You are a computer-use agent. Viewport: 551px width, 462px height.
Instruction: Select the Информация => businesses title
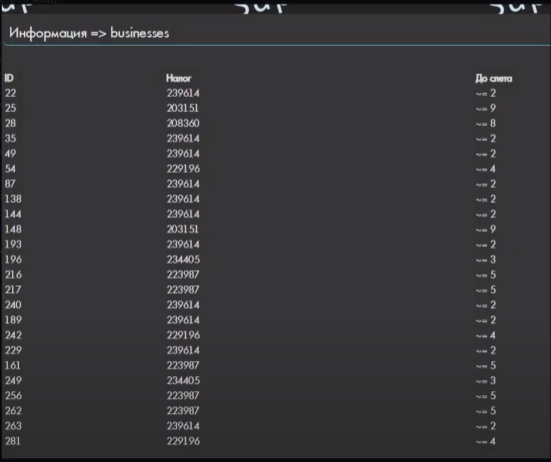pos(89,33)
